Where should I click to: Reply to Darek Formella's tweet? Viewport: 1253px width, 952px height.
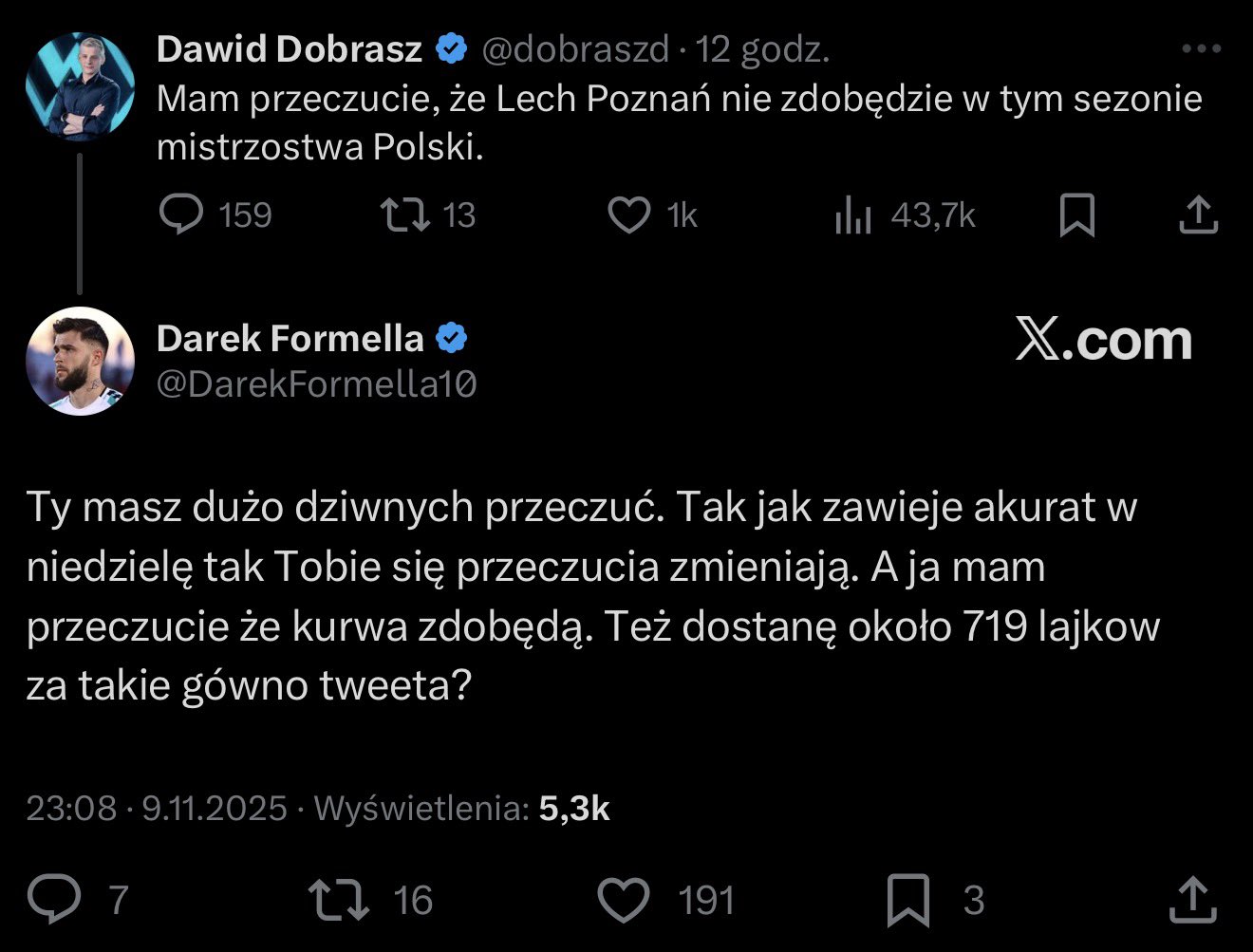point(54,898)
